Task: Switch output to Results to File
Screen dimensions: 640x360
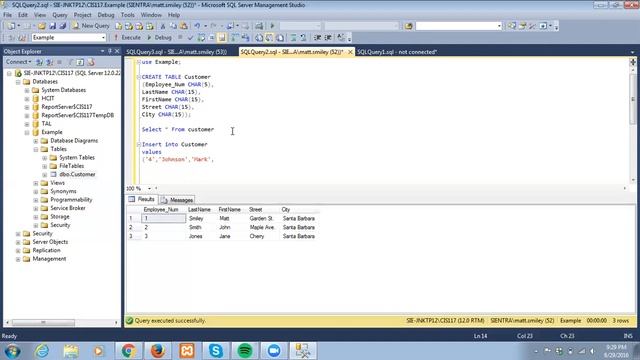Action: point(280,38)
